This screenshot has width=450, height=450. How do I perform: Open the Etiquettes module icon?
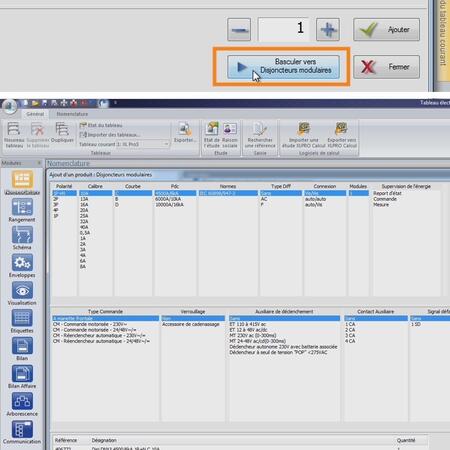[22, 318]
